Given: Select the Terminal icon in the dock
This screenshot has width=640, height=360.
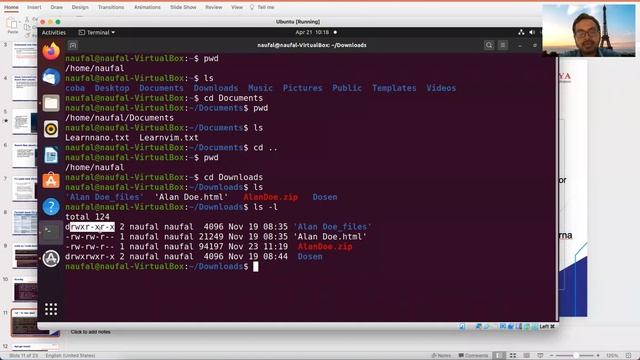Looking at the screenshot, I should tap(51, 232).
